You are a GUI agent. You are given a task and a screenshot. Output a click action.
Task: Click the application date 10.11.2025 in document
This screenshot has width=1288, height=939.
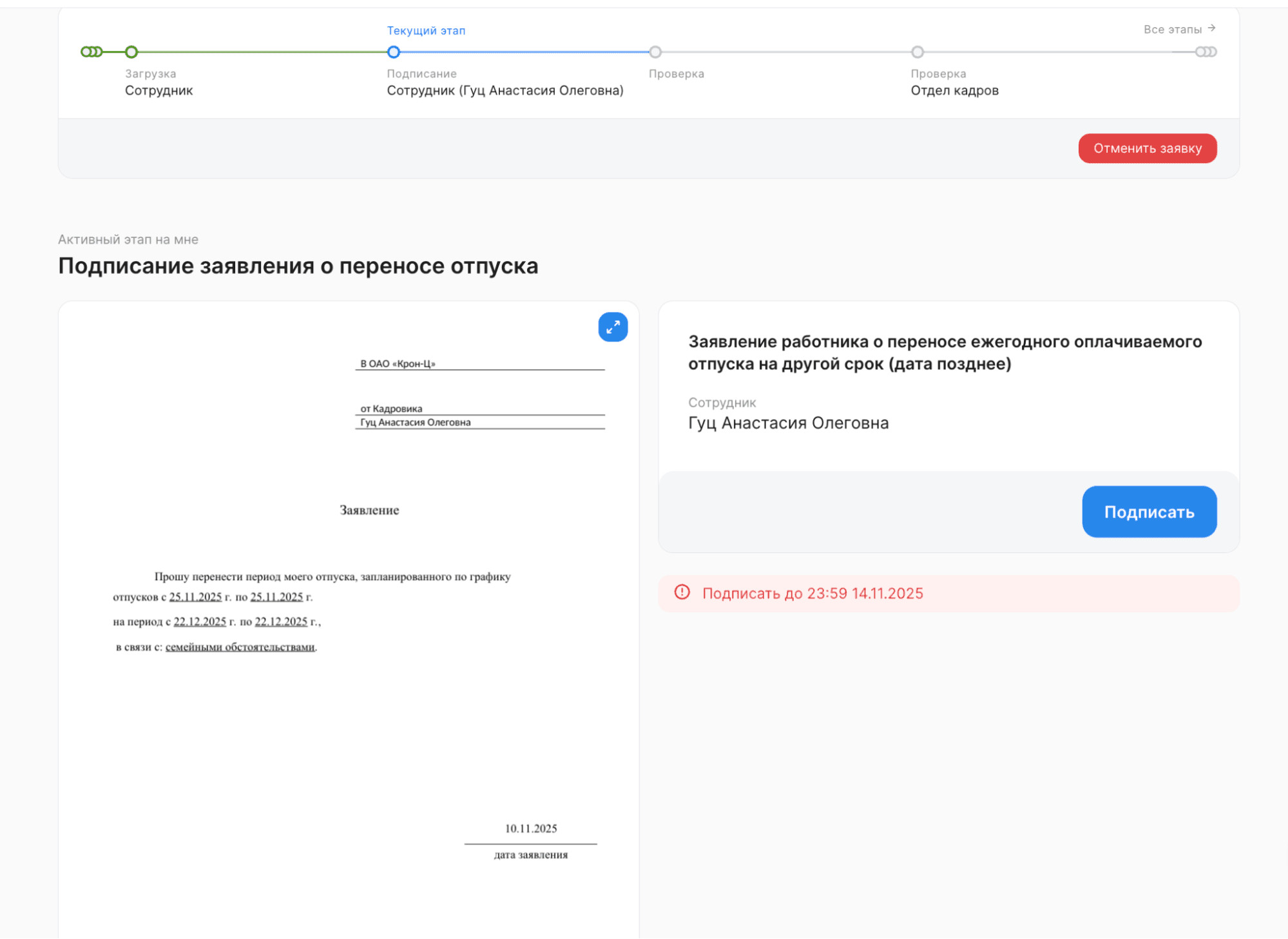(530, 828)
